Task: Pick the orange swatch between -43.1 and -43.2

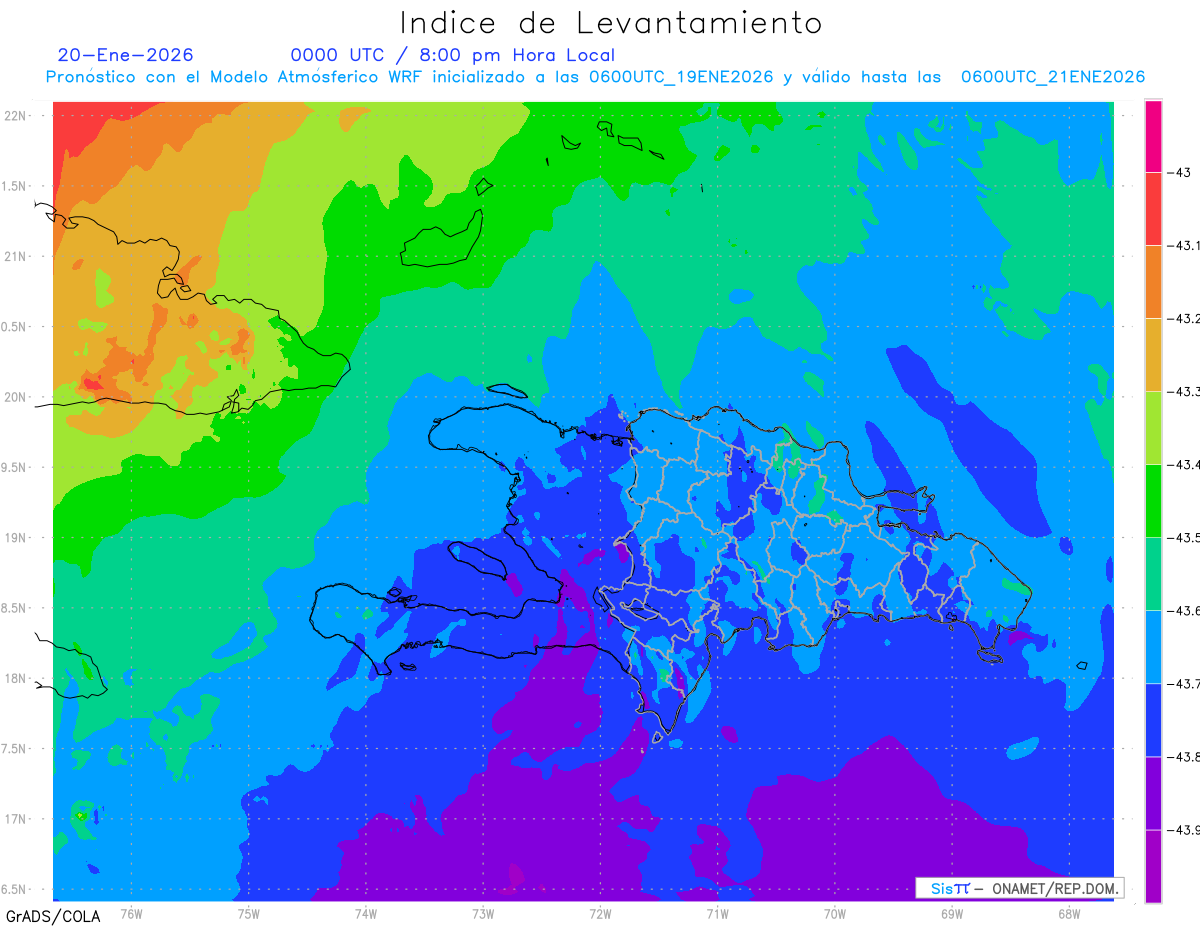Action: (x=1153, y=282)
